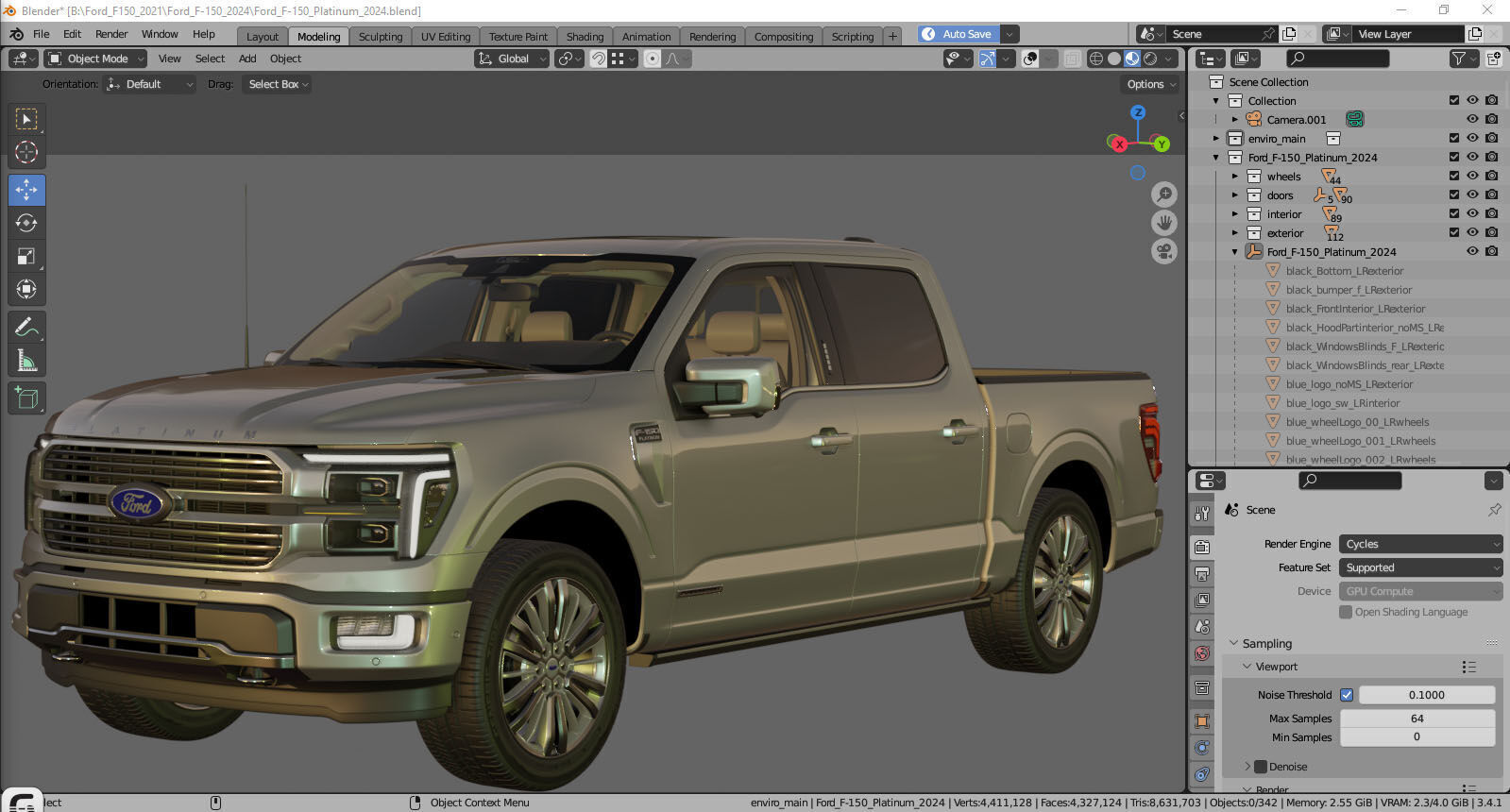
Task: Open the Object Mode dropdown
Action: point(95,59)
